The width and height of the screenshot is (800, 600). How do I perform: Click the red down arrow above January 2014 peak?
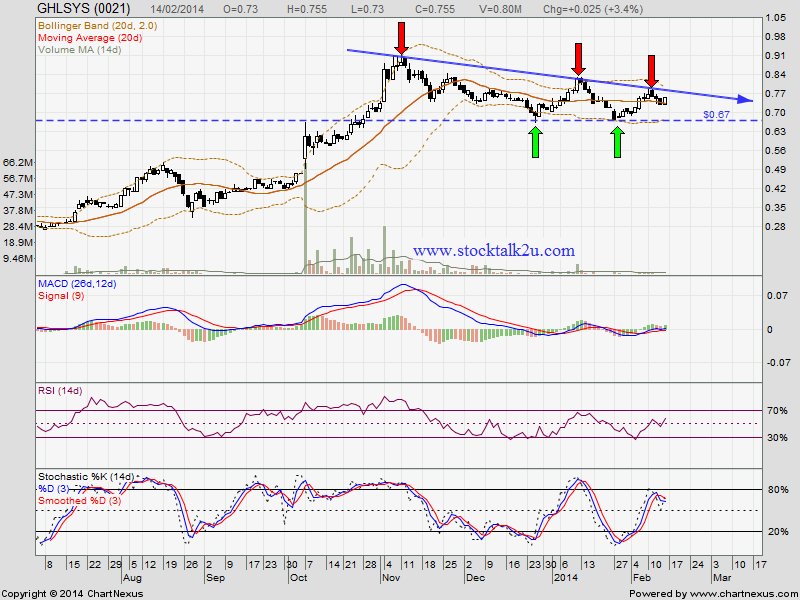tap(578, 60)
